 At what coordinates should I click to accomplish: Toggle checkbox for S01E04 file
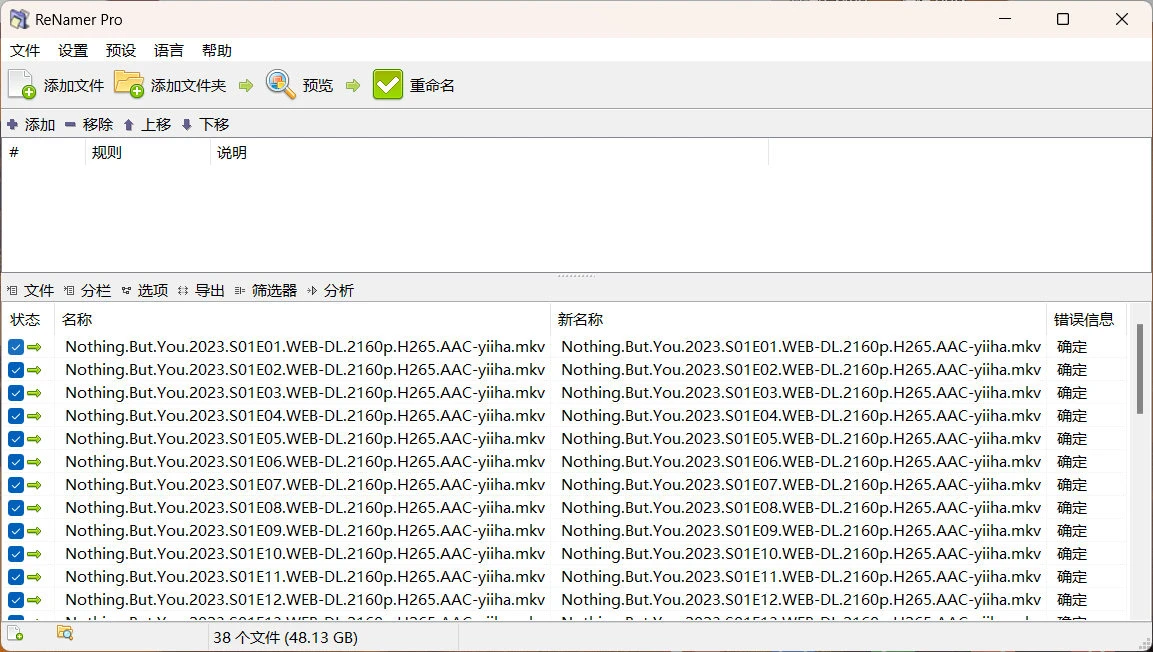tap(16, 416)
